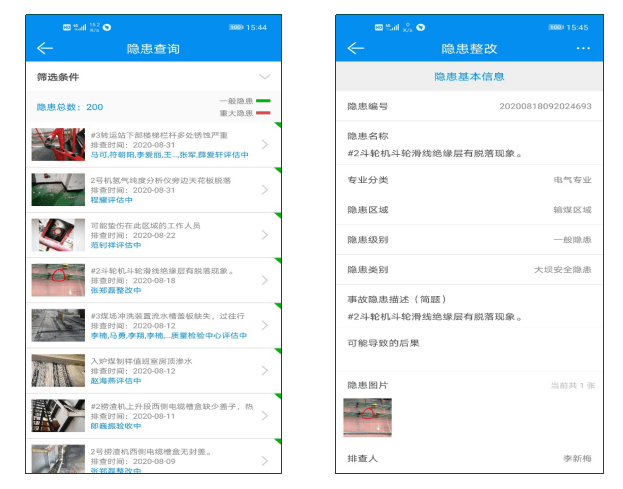Open arrow for 2号机氢气纯度分析仪 item
The height and width of the screenshot is (489, 623).
pyautogui.click(x=265, y=190)
